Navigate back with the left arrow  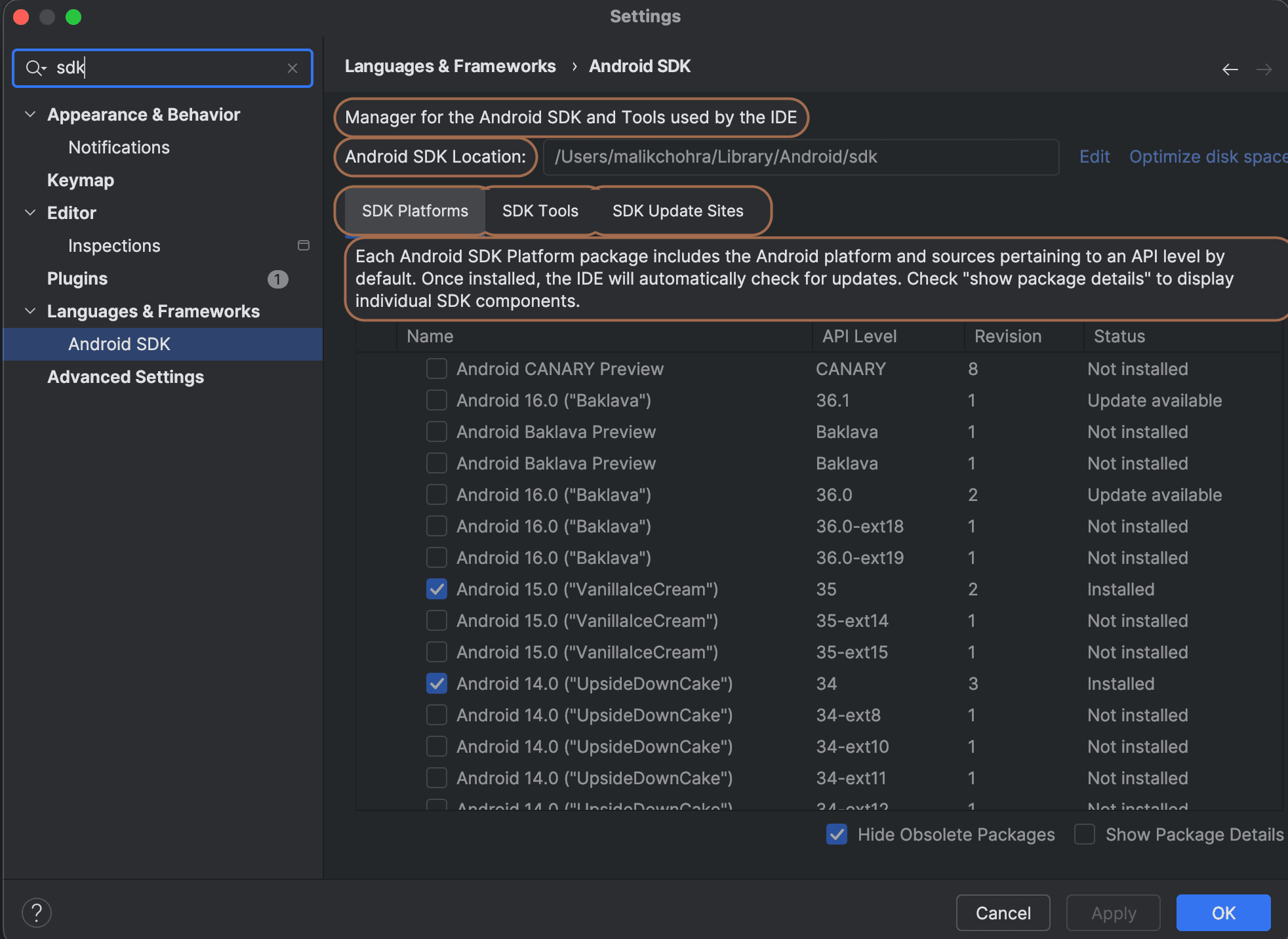click(x=1230, y=69)
